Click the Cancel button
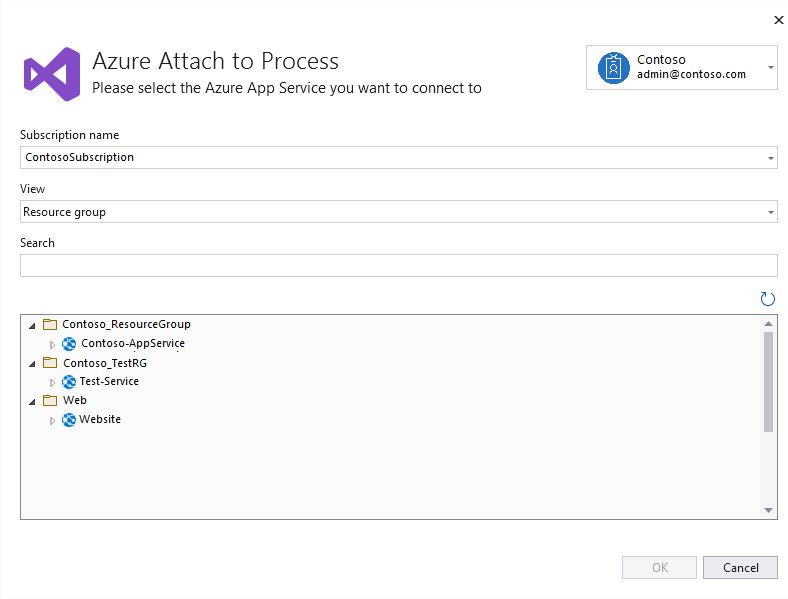788x599 pixels. coord(740,567)
